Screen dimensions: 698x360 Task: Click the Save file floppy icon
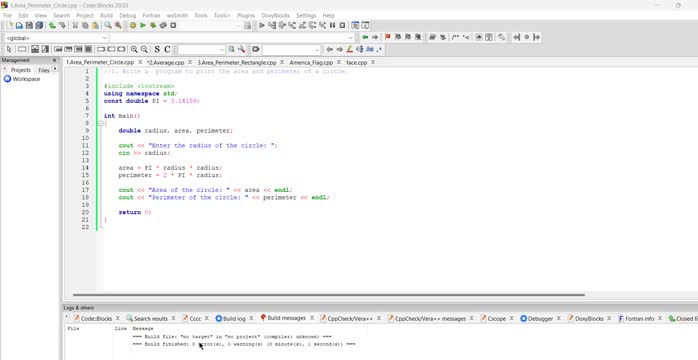click(x=29, y=25)
